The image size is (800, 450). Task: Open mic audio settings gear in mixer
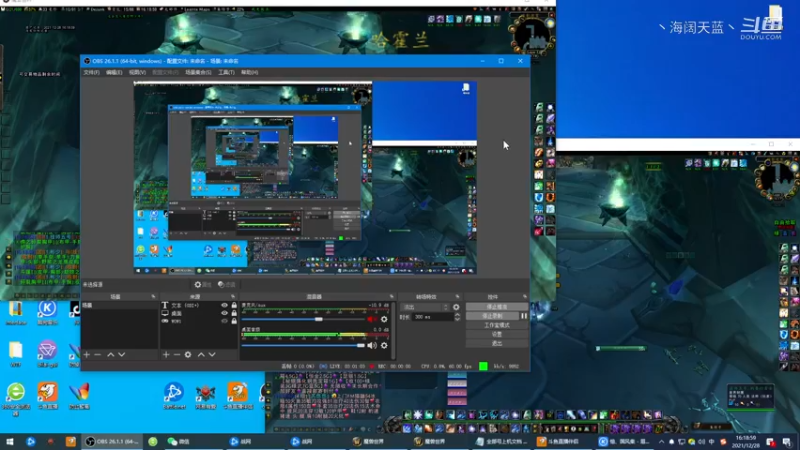[384, 319]
